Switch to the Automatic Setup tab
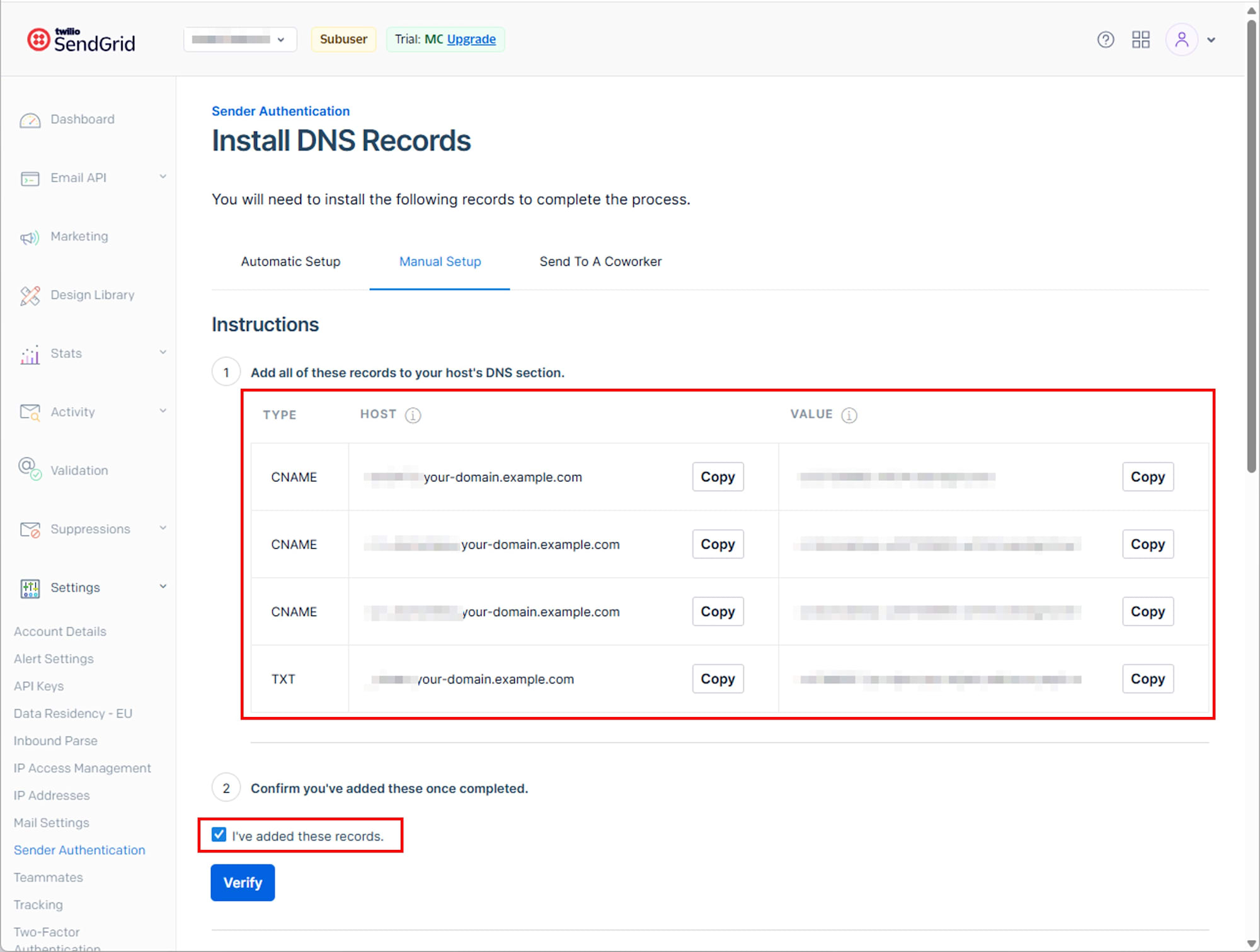Viewport: 1260px width, 952px height. point(290,261)
